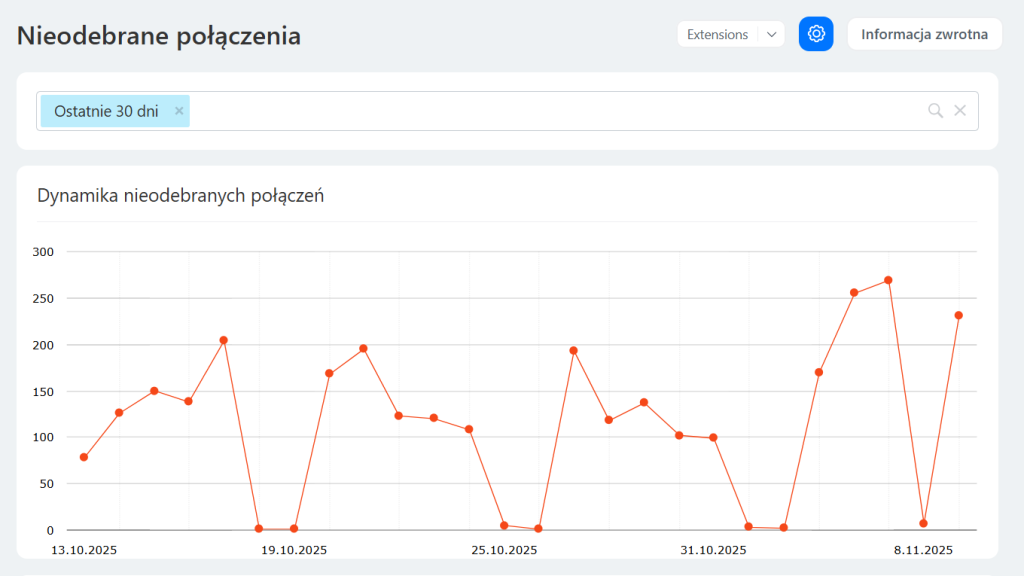Image resolution: width=1024 pixels, height=576 pixels.
Task: Select the zero-value data point above 19.10.2025
Action: pos(294,528)
